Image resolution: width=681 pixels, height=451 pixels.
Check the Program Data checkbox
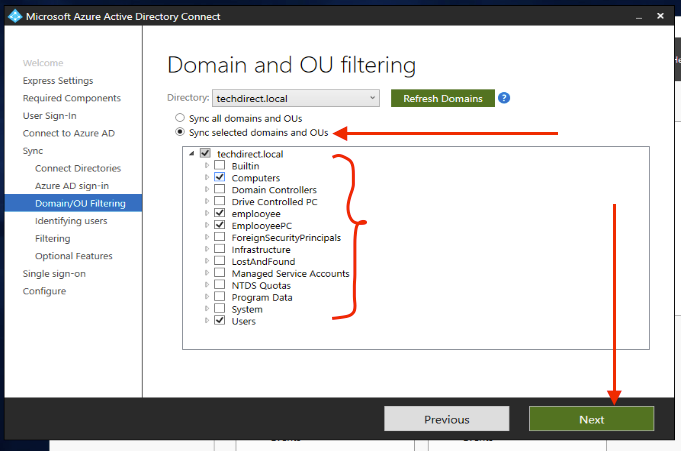[220, 296]
